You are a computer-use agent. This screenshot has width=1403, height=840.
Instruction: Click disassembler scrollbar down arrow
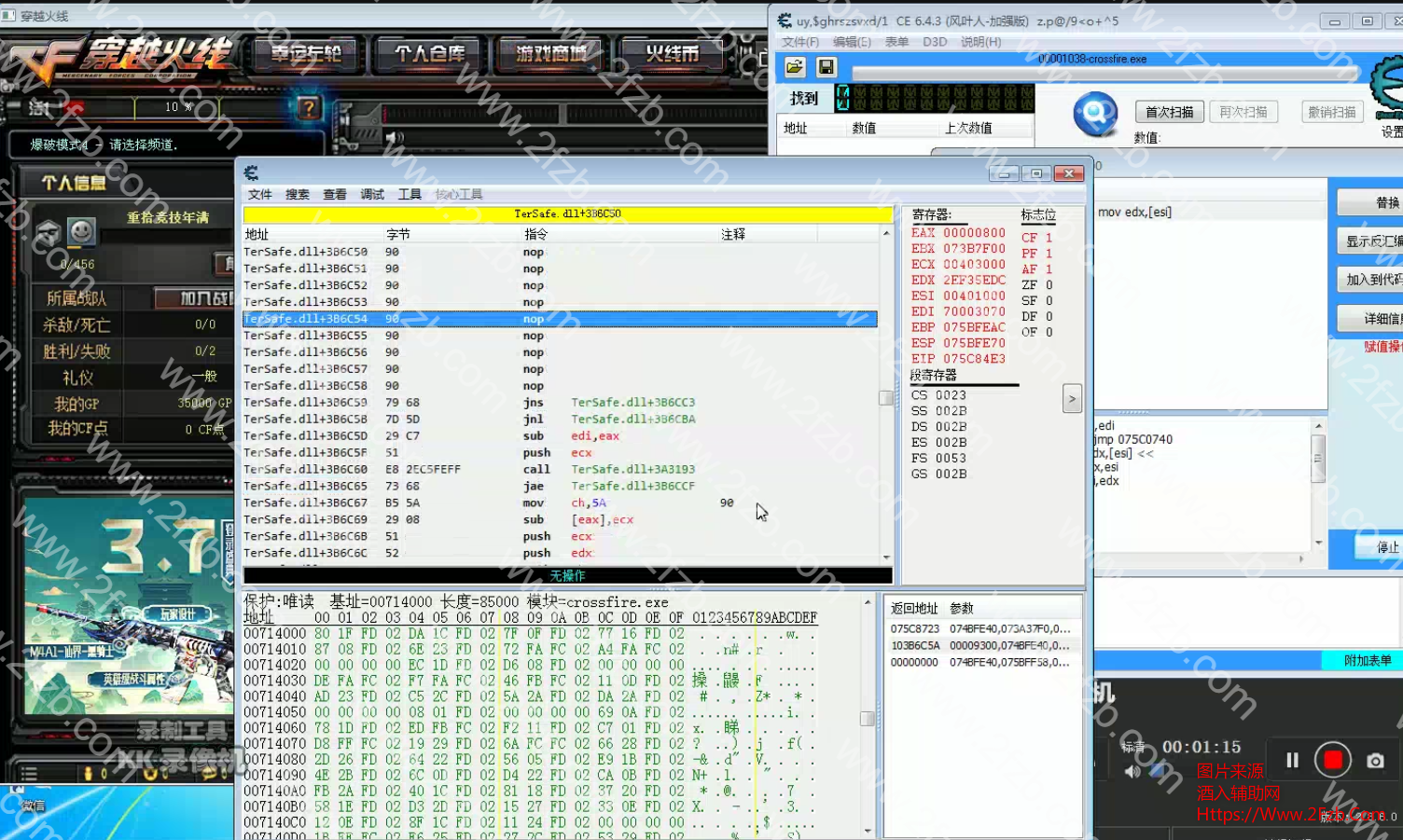[886, 557]
